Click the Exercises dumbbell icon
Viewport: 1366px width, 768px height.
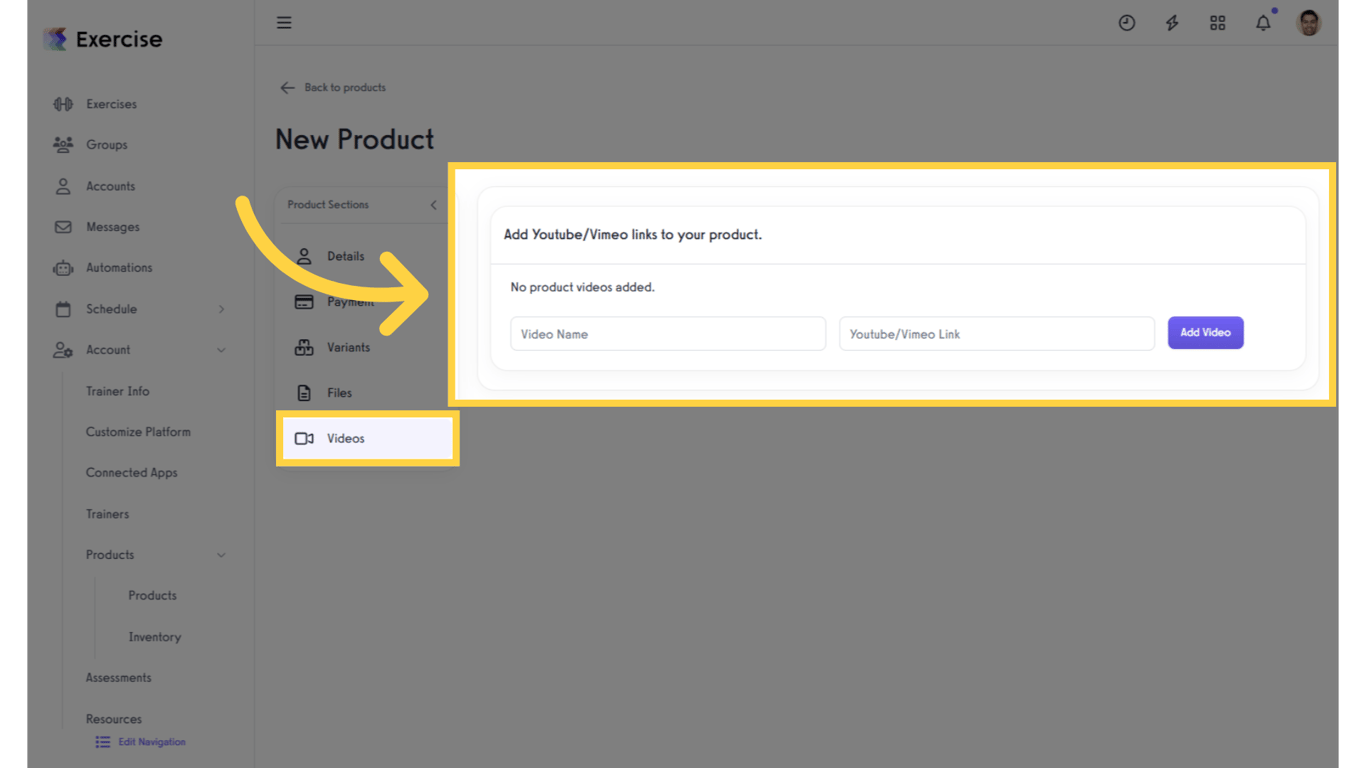point(63,104)
